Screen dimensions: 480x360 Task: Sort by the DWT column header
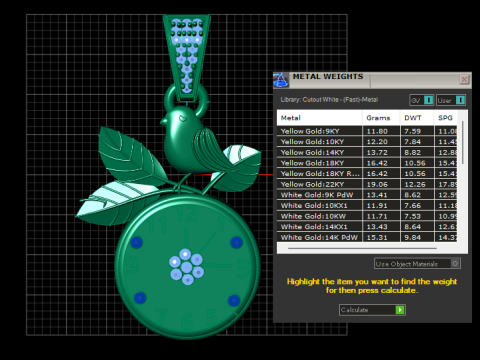[x=417, y=118]
